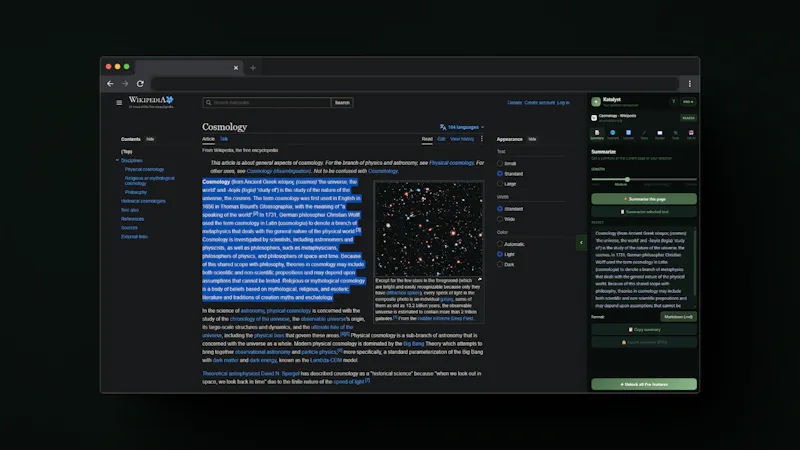800x450 pixels.
Task: Open Katalyst help question mark
Action: point(673,102)
